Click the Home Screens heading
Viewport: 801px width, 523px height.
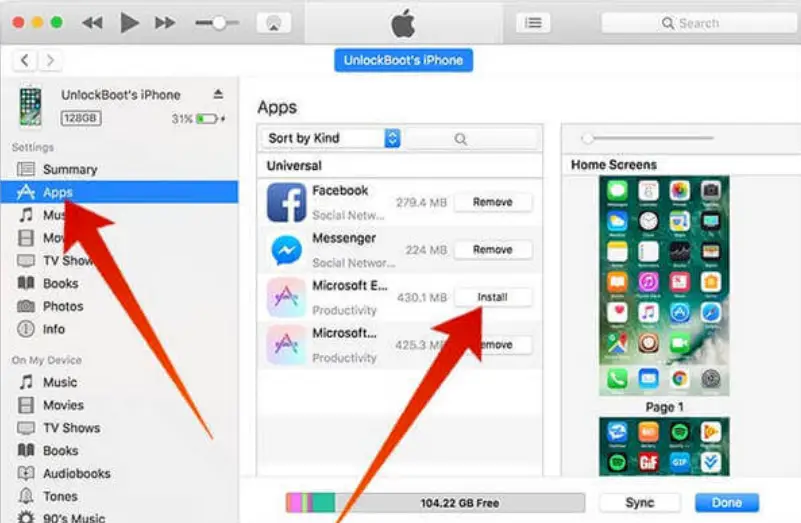pyautogui.click(x=614, y=165)
